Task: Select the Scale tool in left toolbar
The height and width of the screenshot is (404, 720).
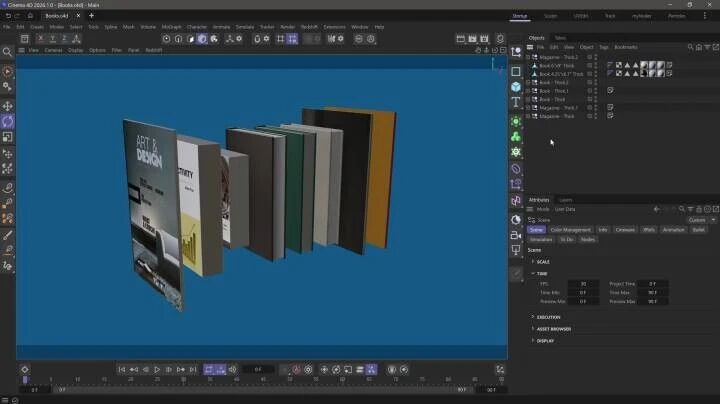Action: pyautogui.click(x=8, y=137)
